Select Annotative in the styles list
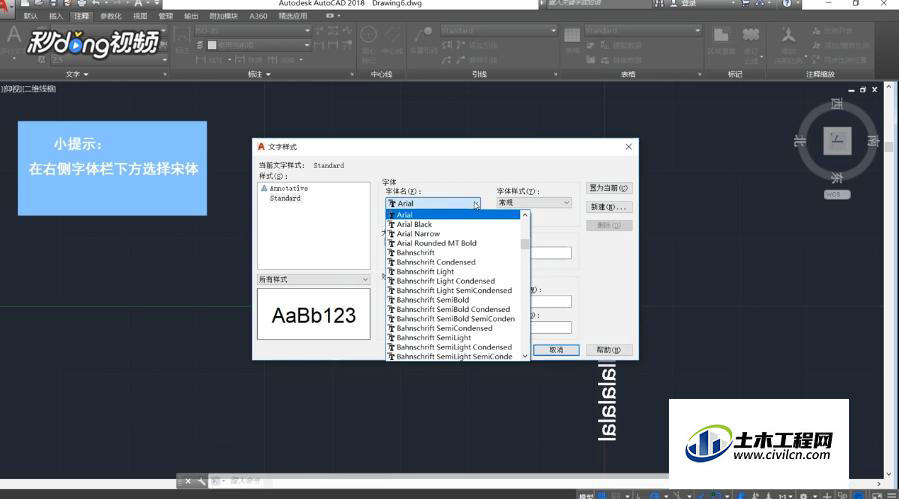Screen dimensions: 899x499 coord(288,188)
